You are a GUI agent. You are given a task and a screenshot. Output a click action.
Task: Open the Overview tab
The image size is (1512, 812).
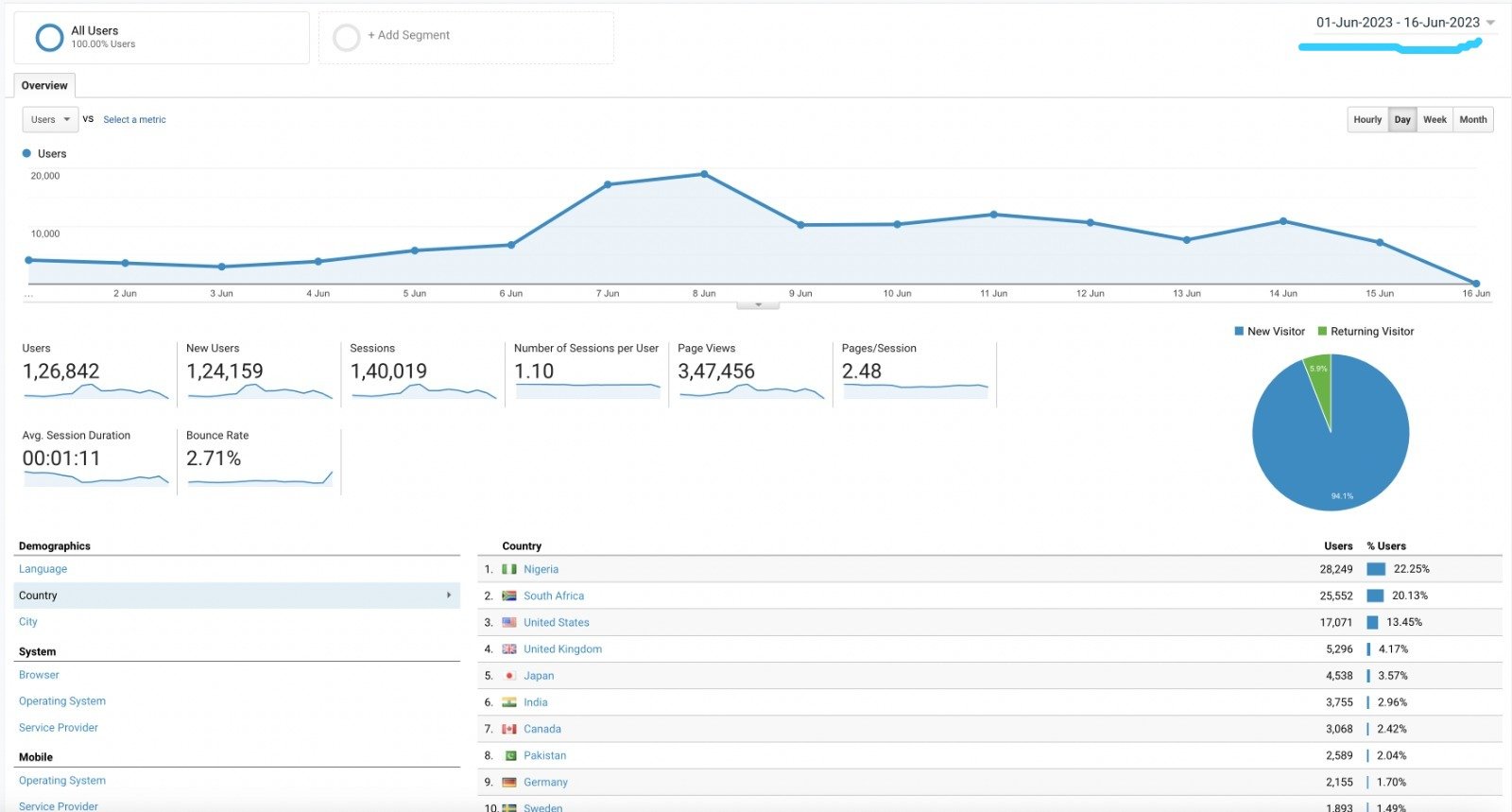44,85
